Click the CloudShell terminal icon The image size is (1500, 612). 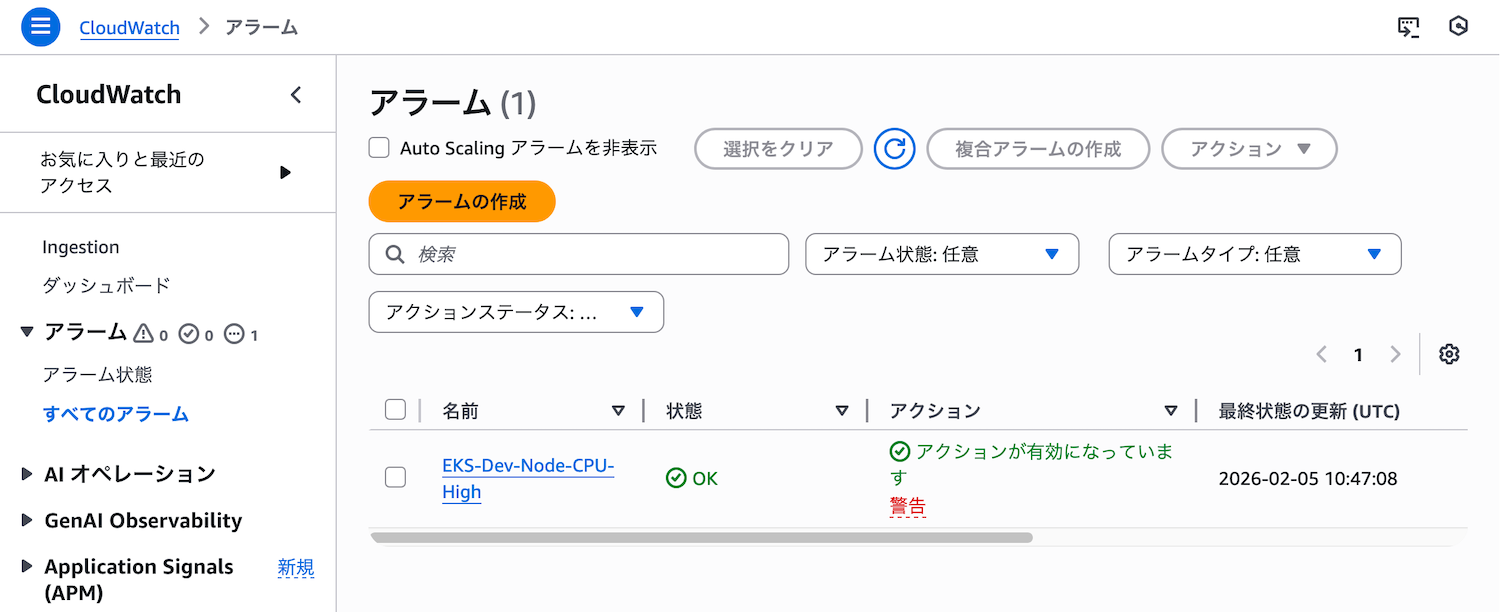1408,27
